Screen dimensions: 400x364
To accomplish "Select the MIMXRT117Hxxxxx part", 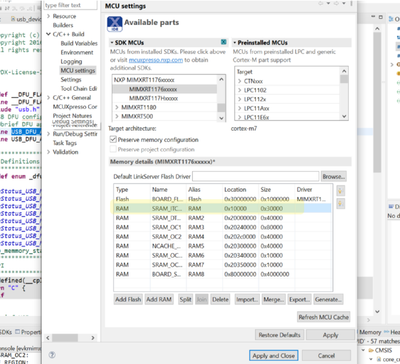I will (153, 98).
